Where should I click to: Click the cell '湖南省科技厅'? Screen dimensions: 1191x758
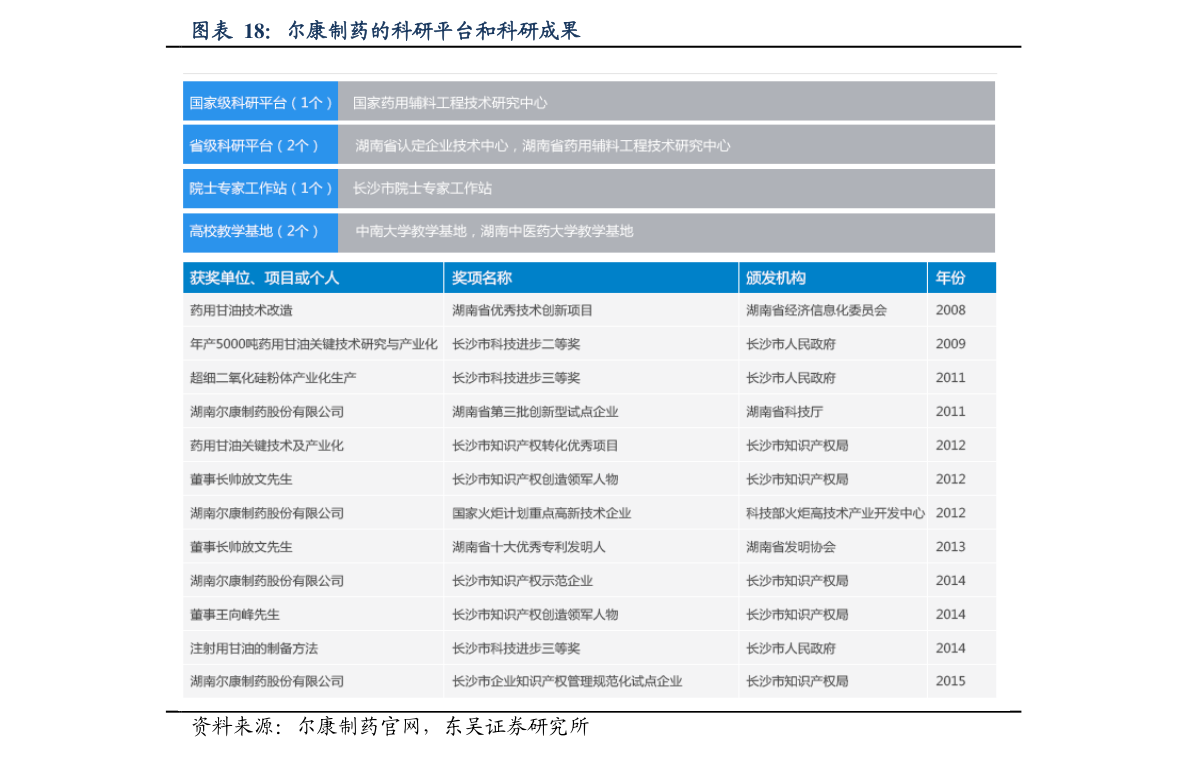point(784,412)
